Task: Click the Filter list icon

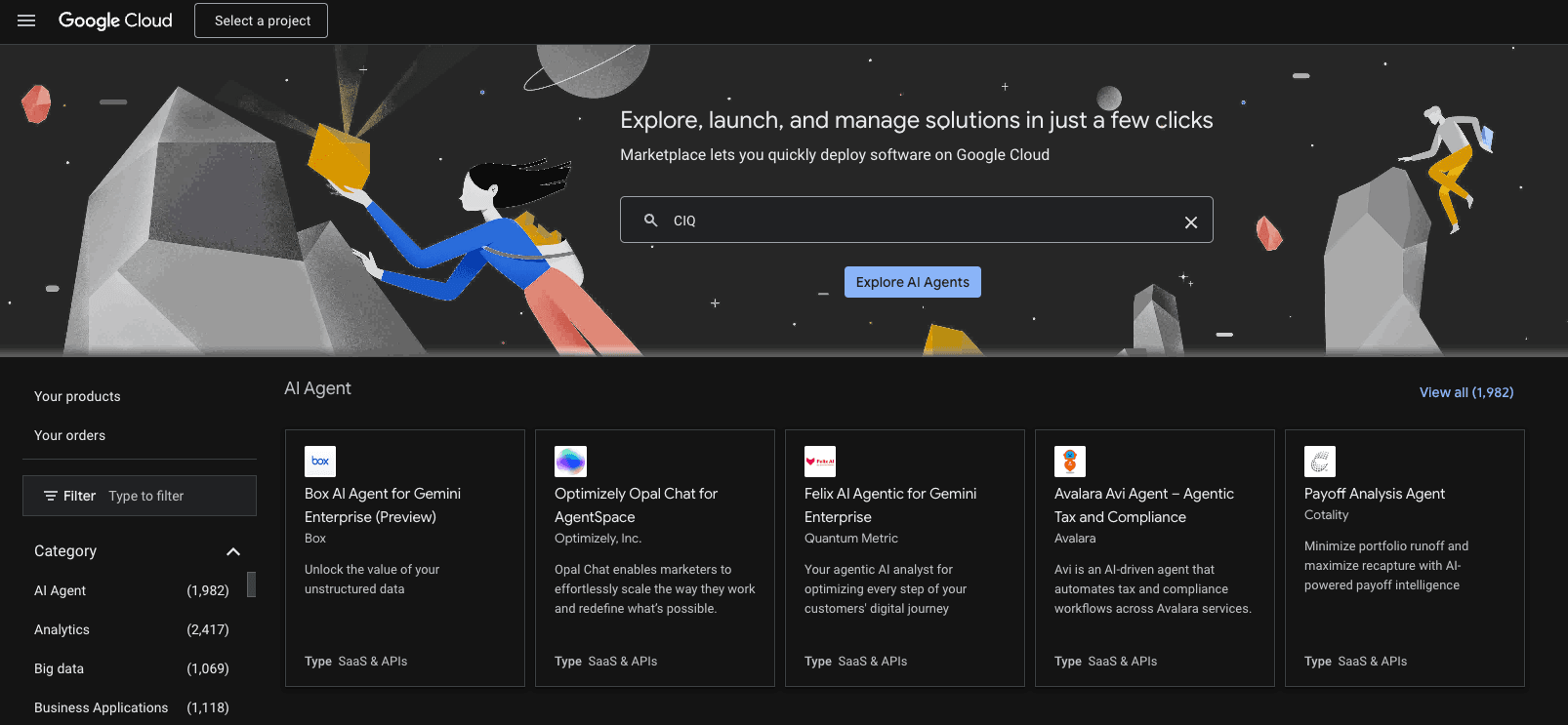Action: click(x=51, y=496)
